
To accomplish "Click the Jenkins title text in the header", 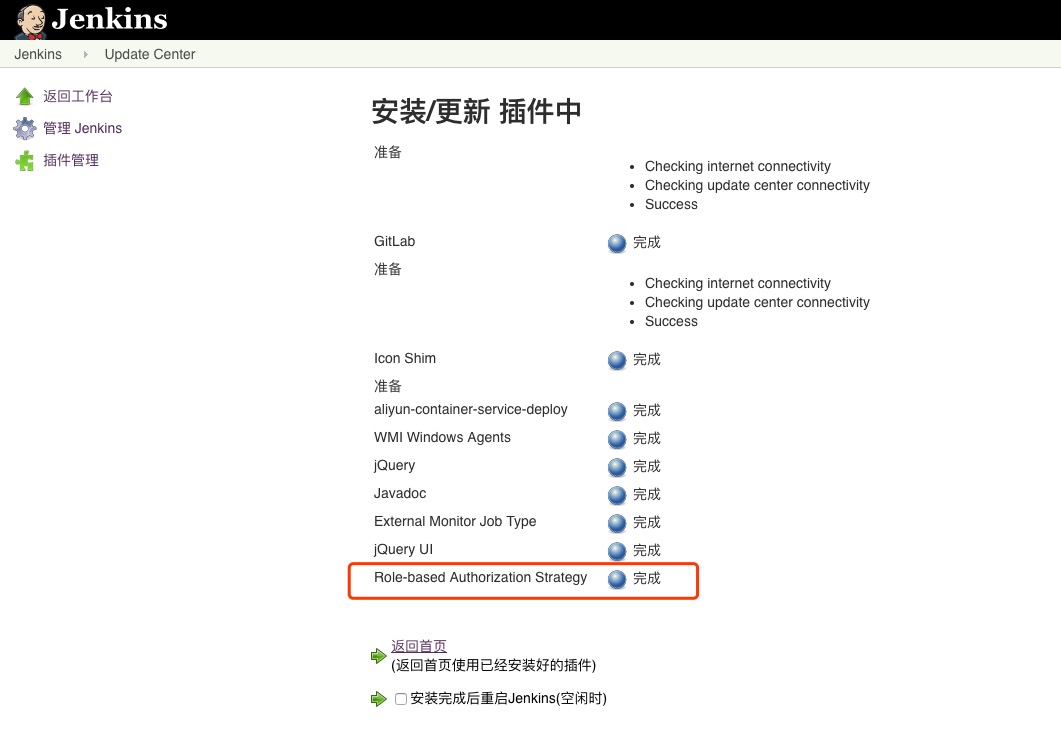I will 110,19.
